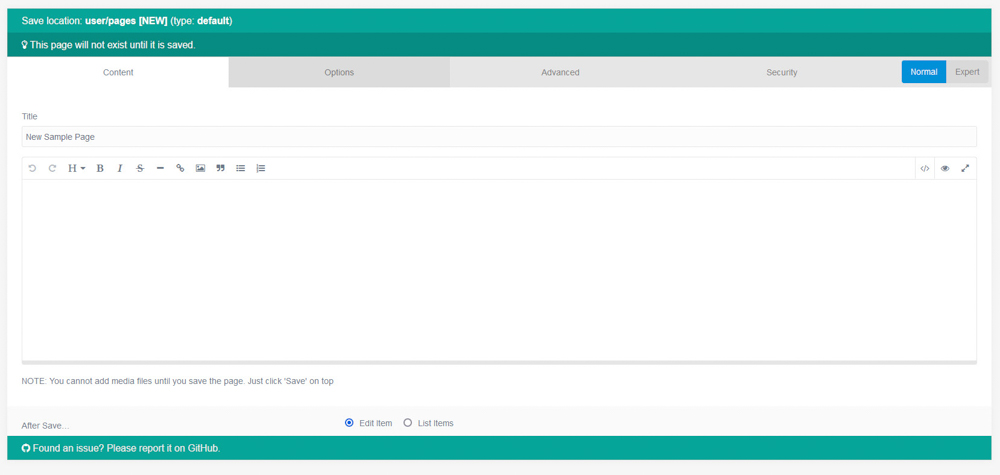The height and width of the screenshot is (475, 1000).
Task: Select Normal editing mode
Action: [923, 72]
